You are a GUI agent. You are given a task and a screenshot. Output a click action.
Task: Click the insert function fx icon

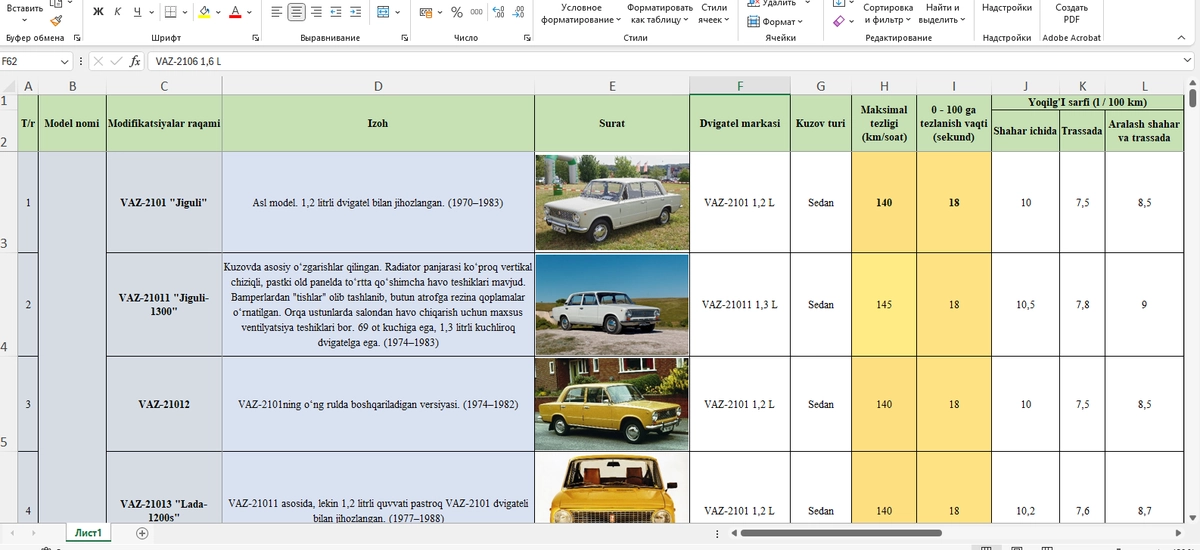point(135,61)
